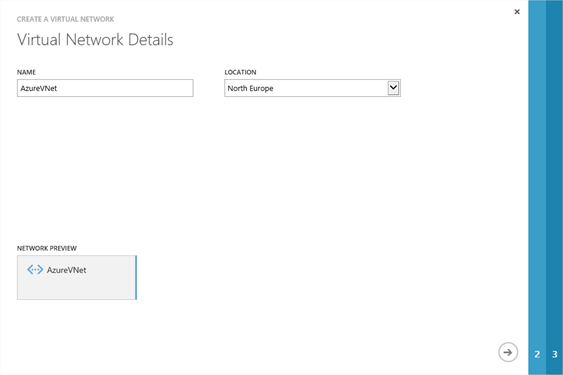The image size is (563, 375).
Task: Click the NETWORK PREVIEW label
Action: (47, 248)
